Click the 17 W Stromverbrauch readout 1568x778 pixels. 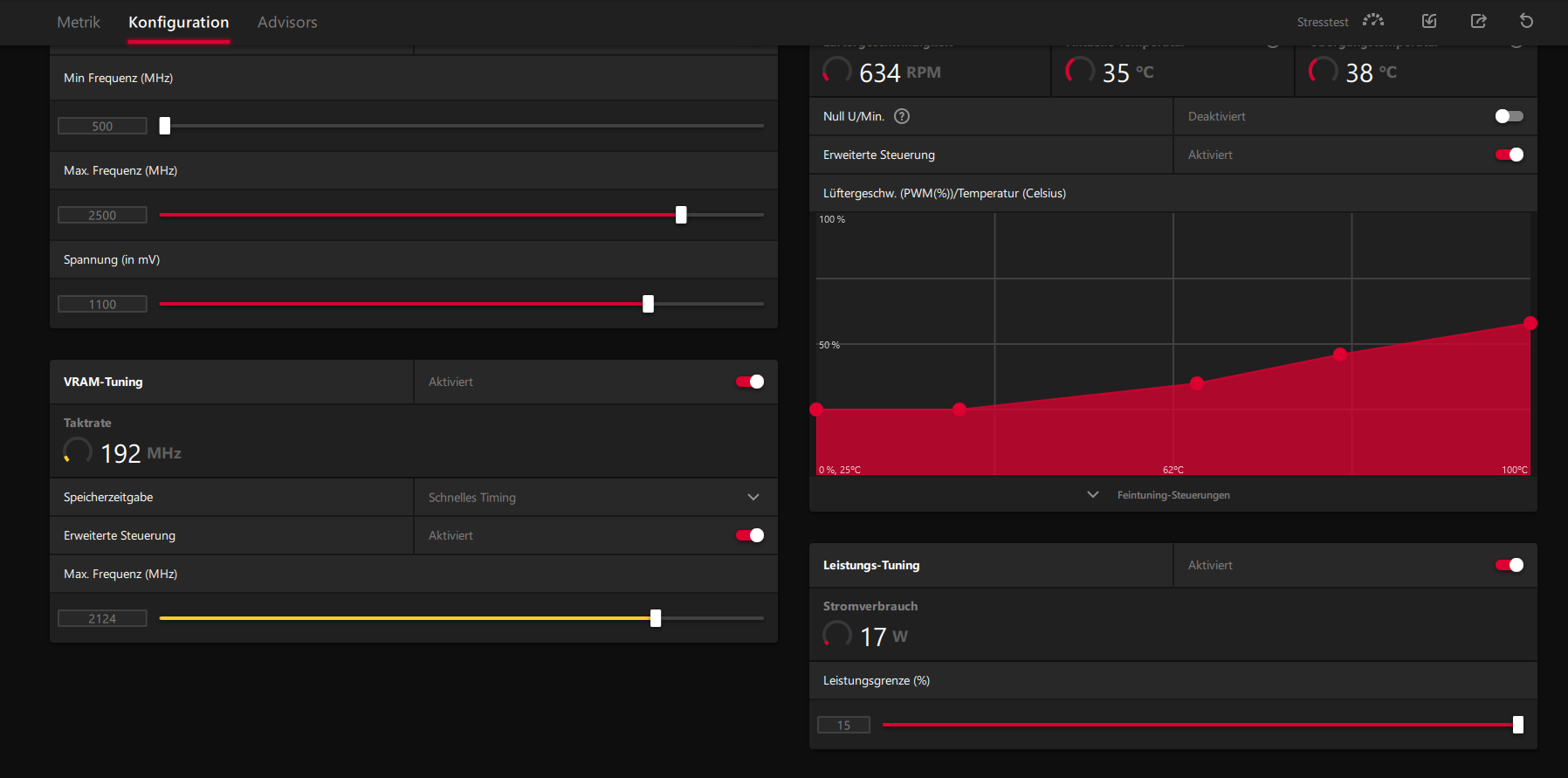[x=884, y=637]
